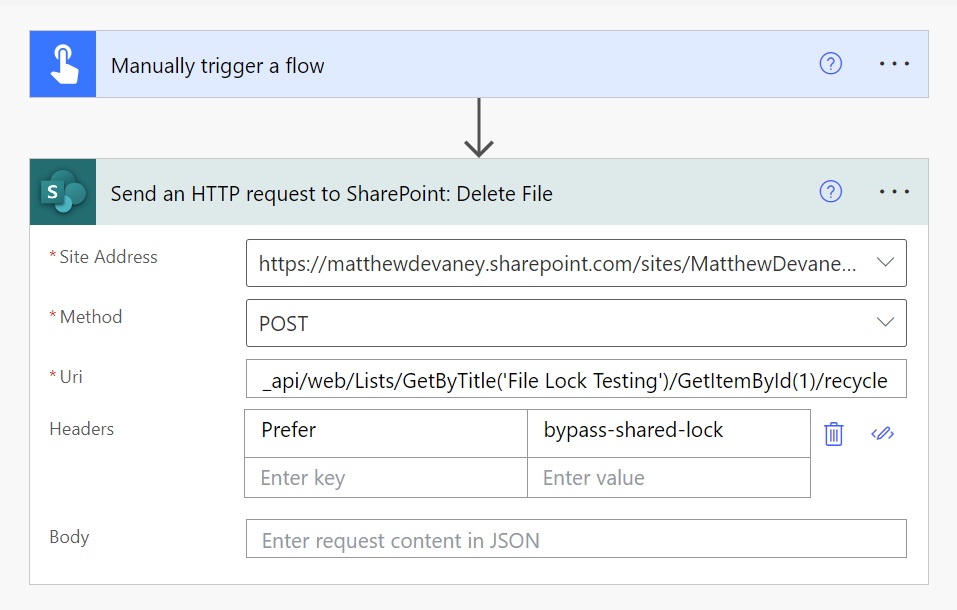Select the Manually trigger a flow title
957x610 pixels.
pos(217,66)
